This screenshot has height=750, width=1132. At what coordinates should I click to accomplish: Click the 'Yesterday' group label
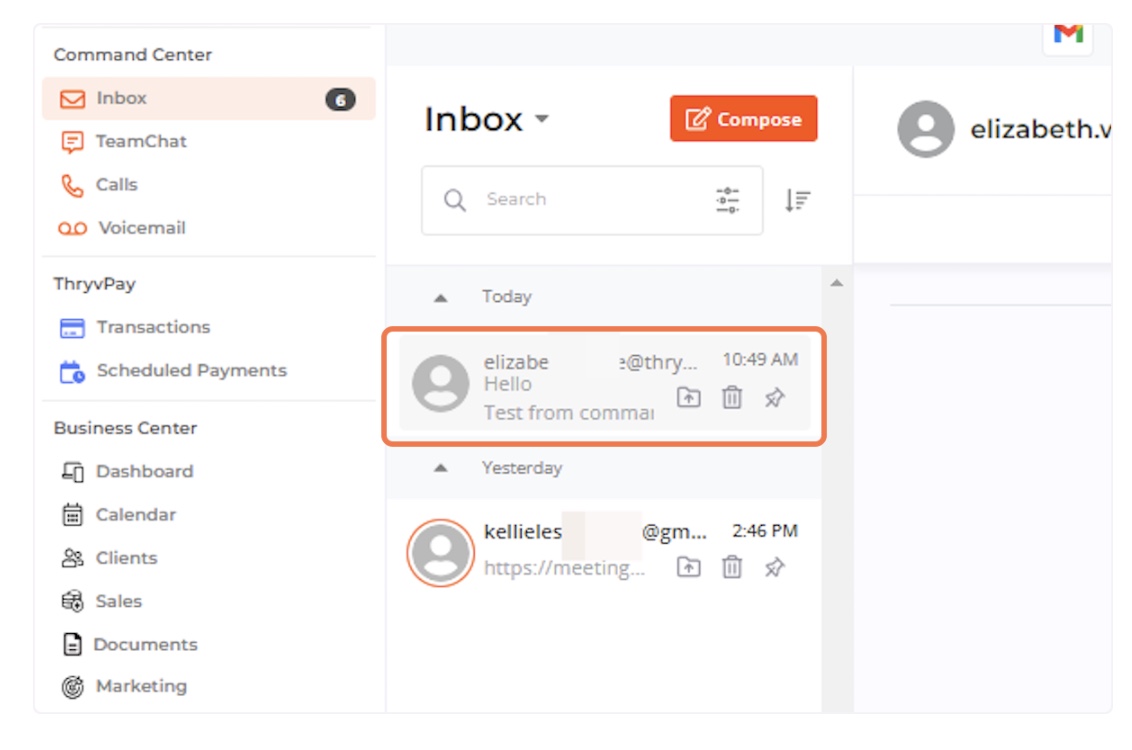522,468
